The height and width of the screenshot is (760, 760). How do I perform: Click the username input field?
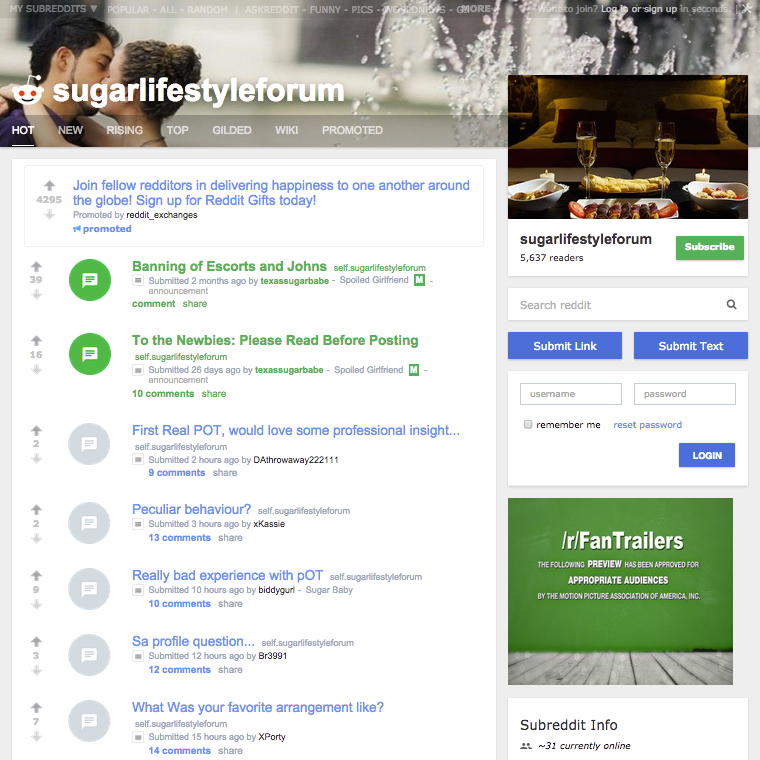tap(570, 394)
